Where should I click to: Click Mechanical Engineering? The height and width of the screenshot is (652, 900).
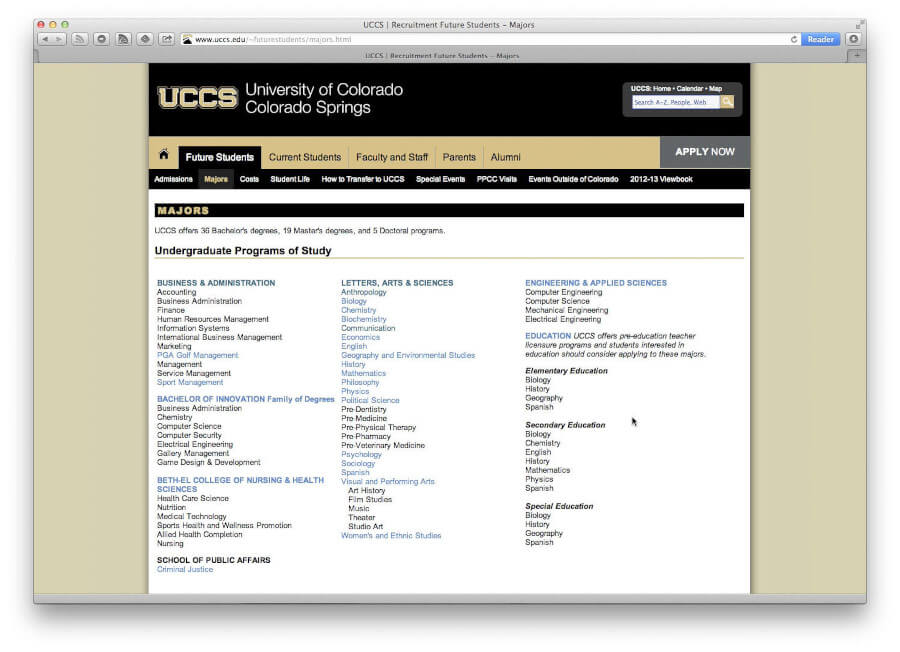click(x=567, y=311)
